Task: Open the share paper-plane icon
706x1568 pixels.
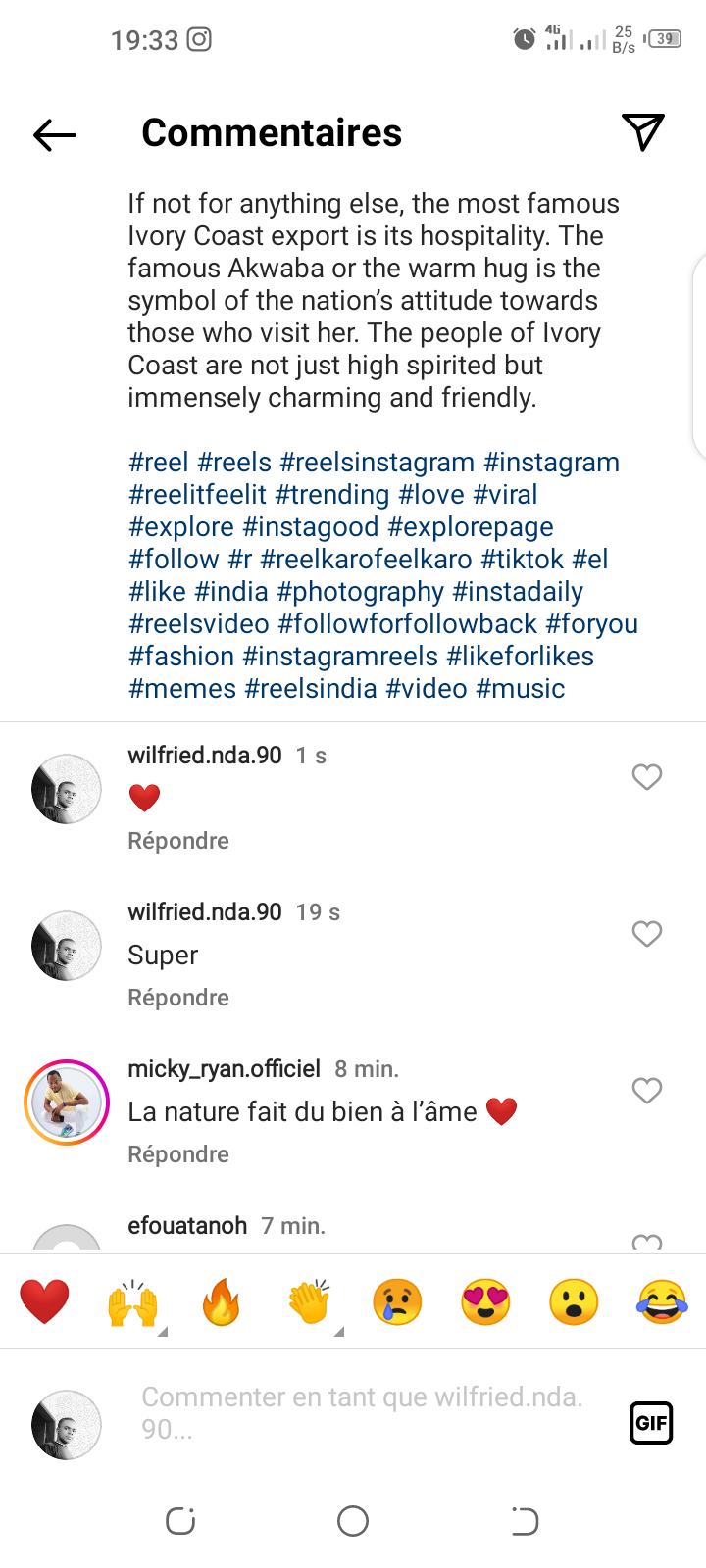Action: (643, 132)
